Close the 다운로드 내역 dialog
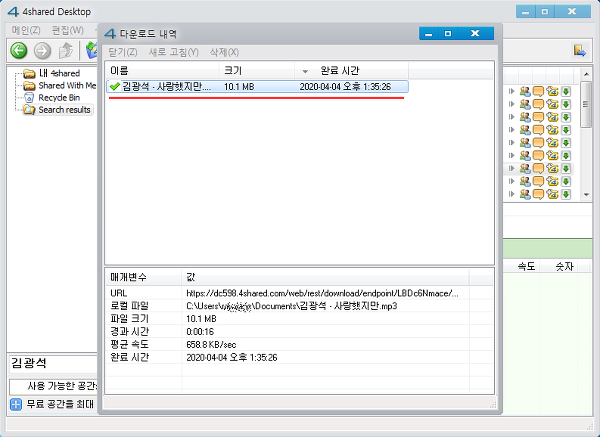The height and width of the screenshot is (437, 600). tap(475, 34)
